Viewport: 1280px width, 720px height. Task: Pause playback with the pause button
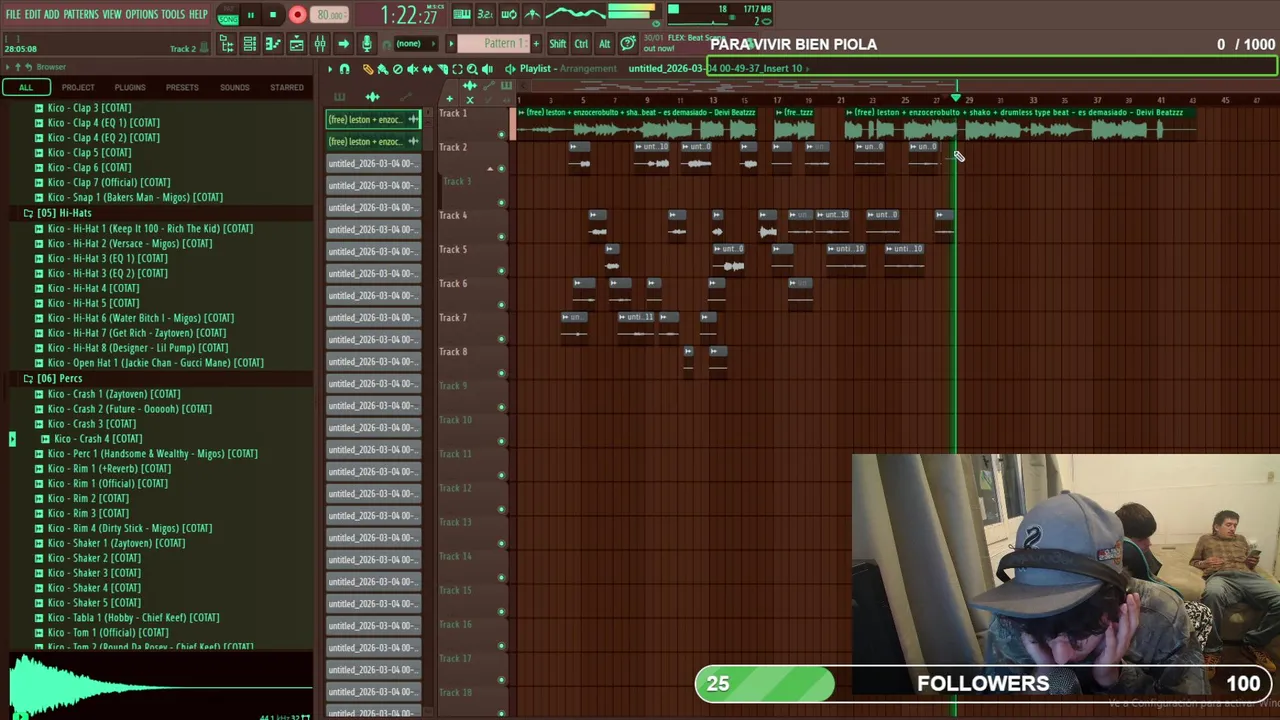pyautogui.click(x=250, y=15)
